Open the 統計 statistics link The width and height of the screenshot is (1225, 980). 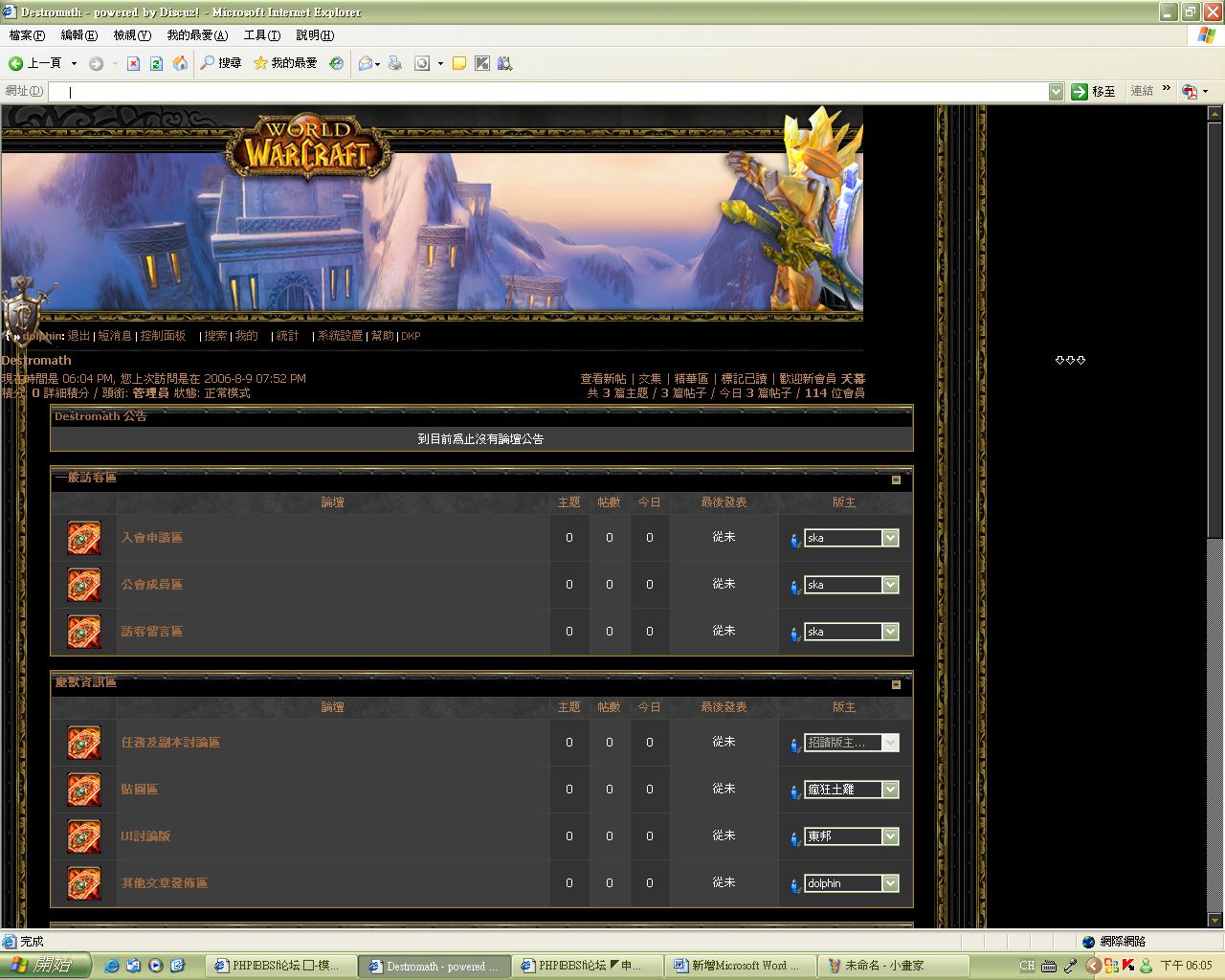287,336
